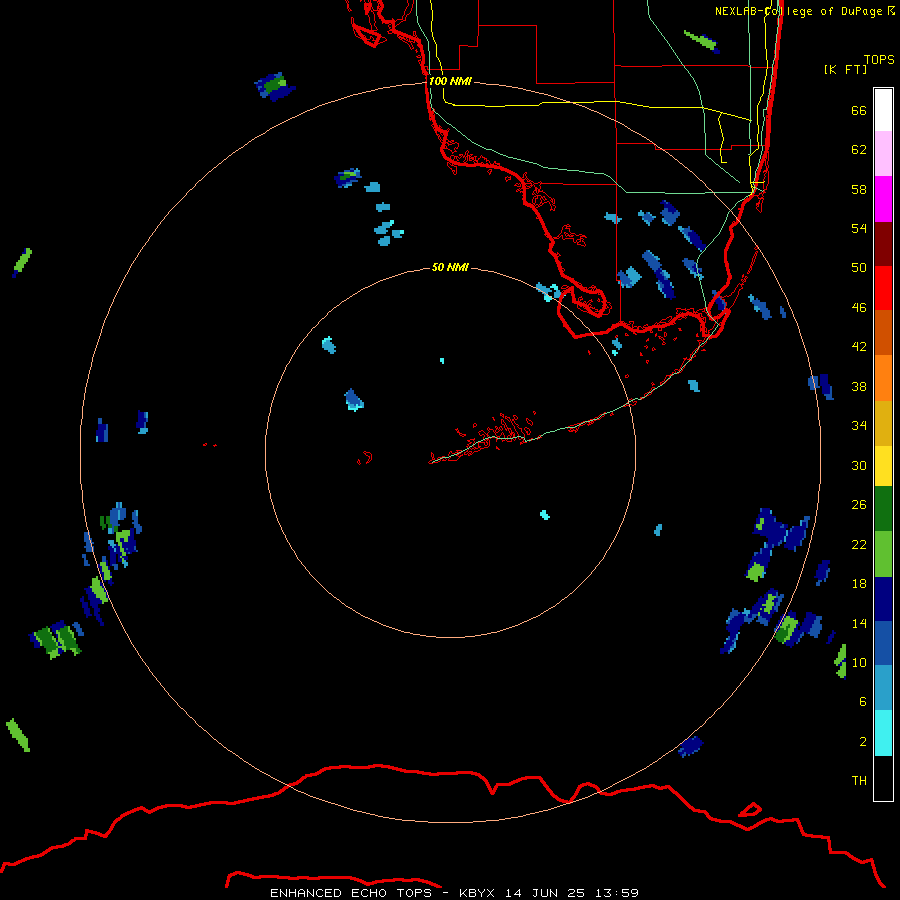Image resolution: width=900 pixels, height=900 pixels.
Task: Click the "[K FT]" units label
Action: click(x=845, y=70)
